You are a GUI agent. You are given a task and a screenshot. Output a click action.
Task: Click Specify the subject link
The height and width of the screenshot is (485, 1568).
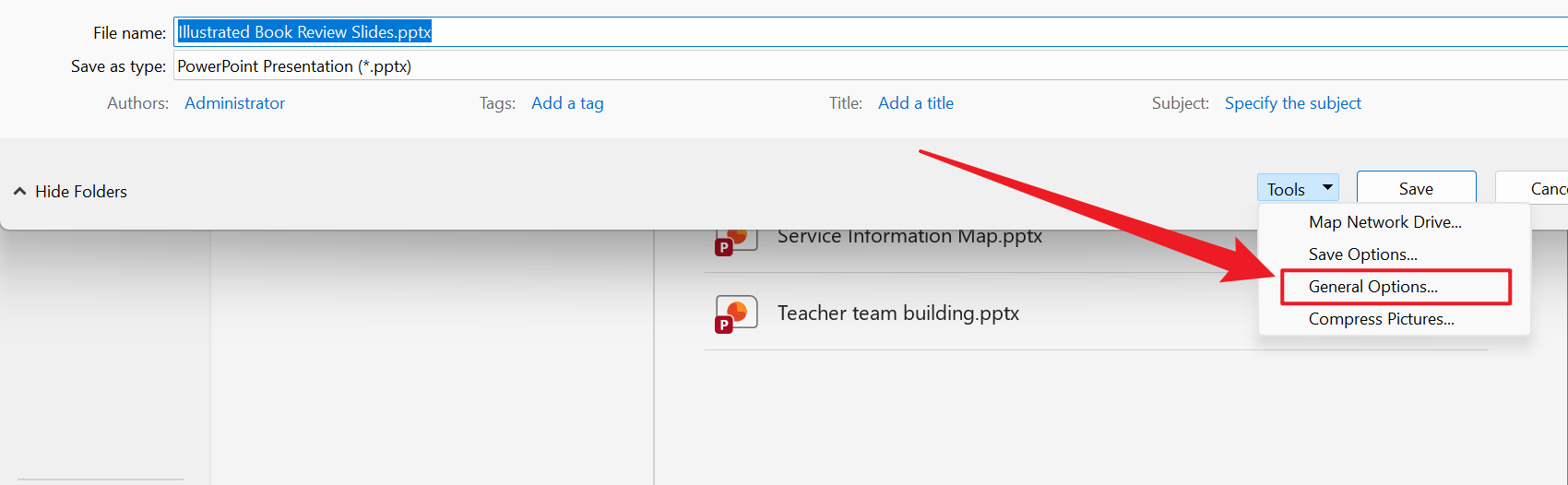pos(1292,103)
